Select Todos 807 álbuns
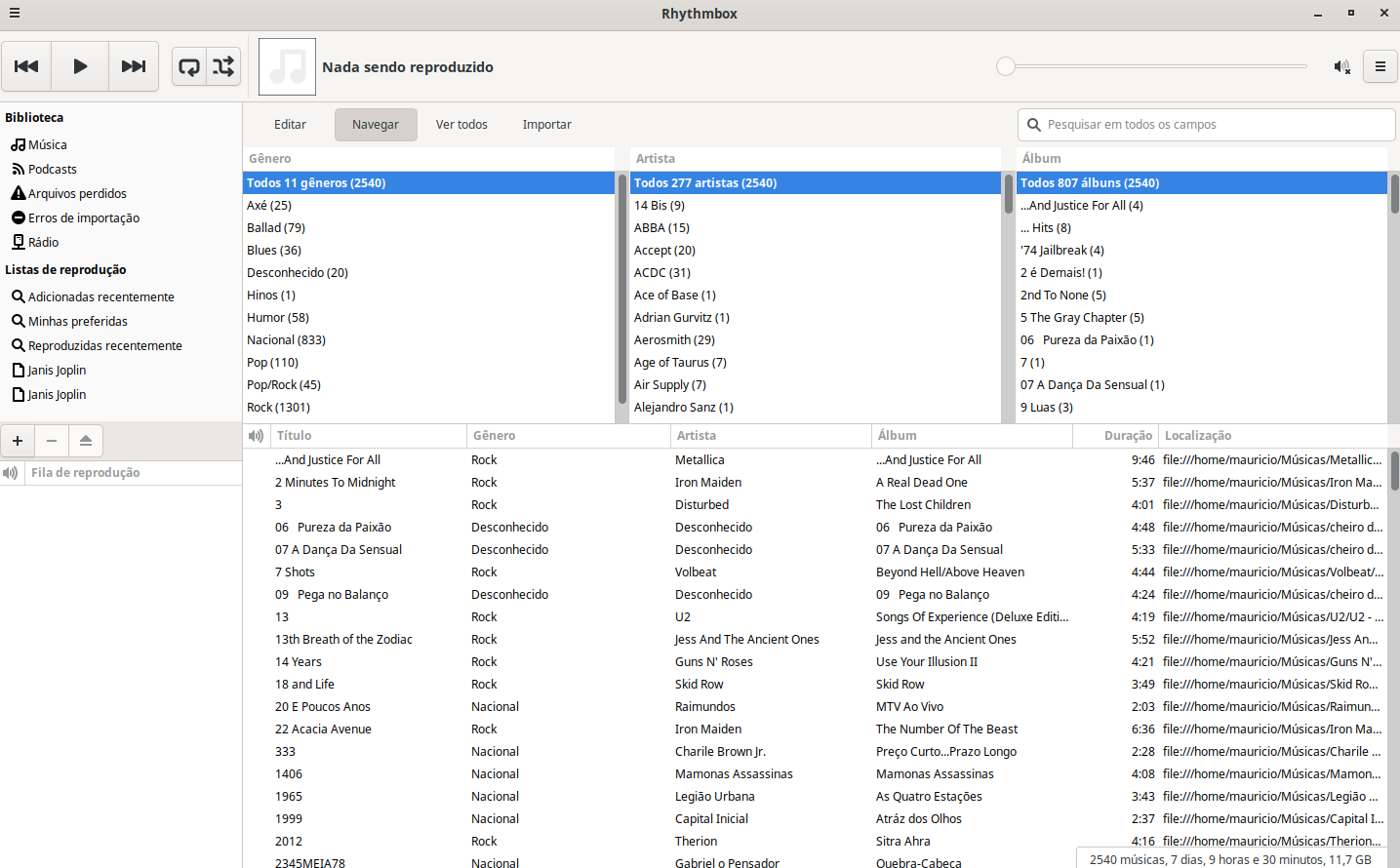The height and width of the screenshot is (868, 1400). (1202, 182)
